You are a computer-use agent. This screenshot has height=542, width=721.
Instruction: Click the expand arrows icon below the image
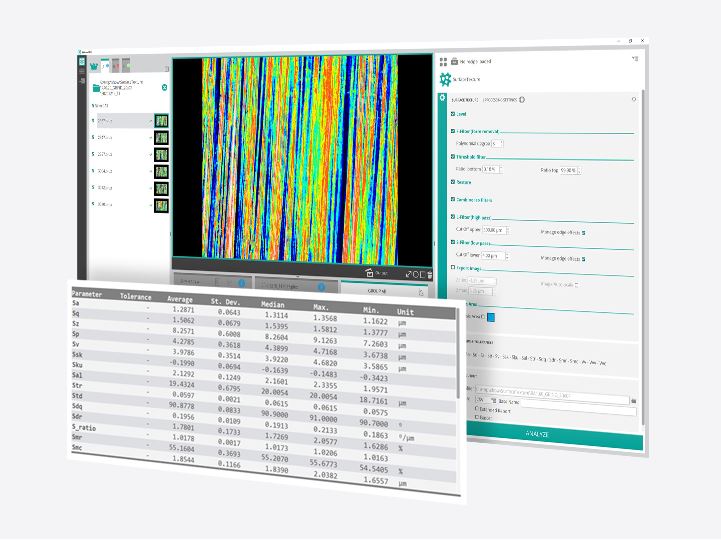click(x=407, y=274)
